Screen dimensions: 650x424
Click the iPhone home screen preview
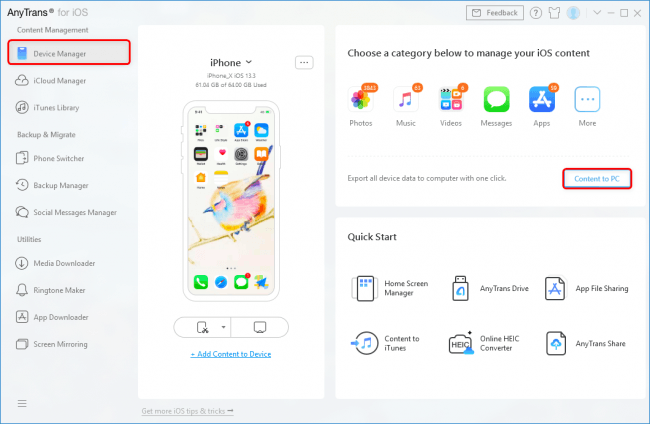click(x=231, y=200)
